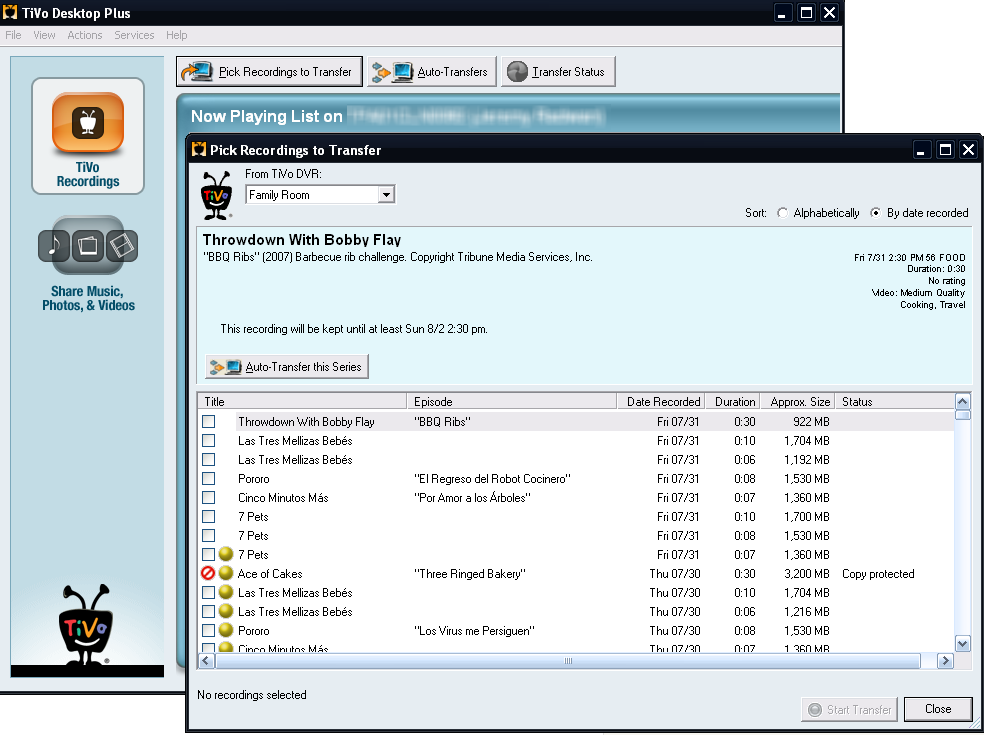Close the Pick Recordings dialog using the title bar X
This screenshot has width=987, height=735.
968,150
